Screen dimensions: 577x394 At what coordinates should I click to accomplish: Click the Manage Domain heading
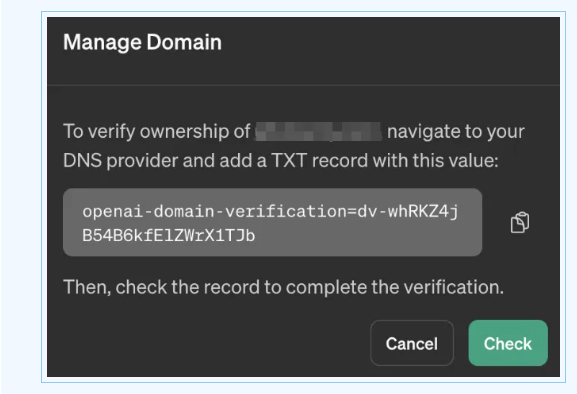(x=142, y=42)
